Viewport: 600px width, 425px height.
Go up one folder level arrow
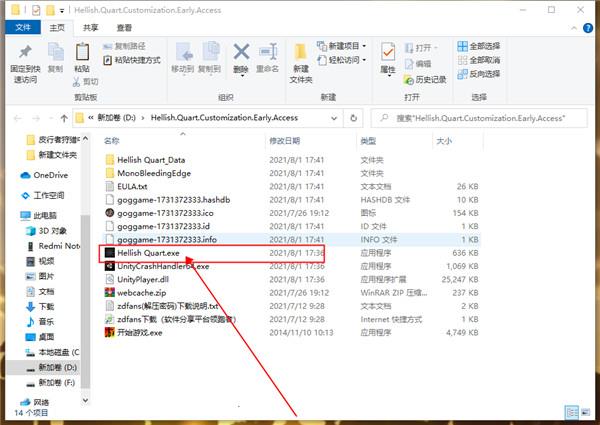64,119
